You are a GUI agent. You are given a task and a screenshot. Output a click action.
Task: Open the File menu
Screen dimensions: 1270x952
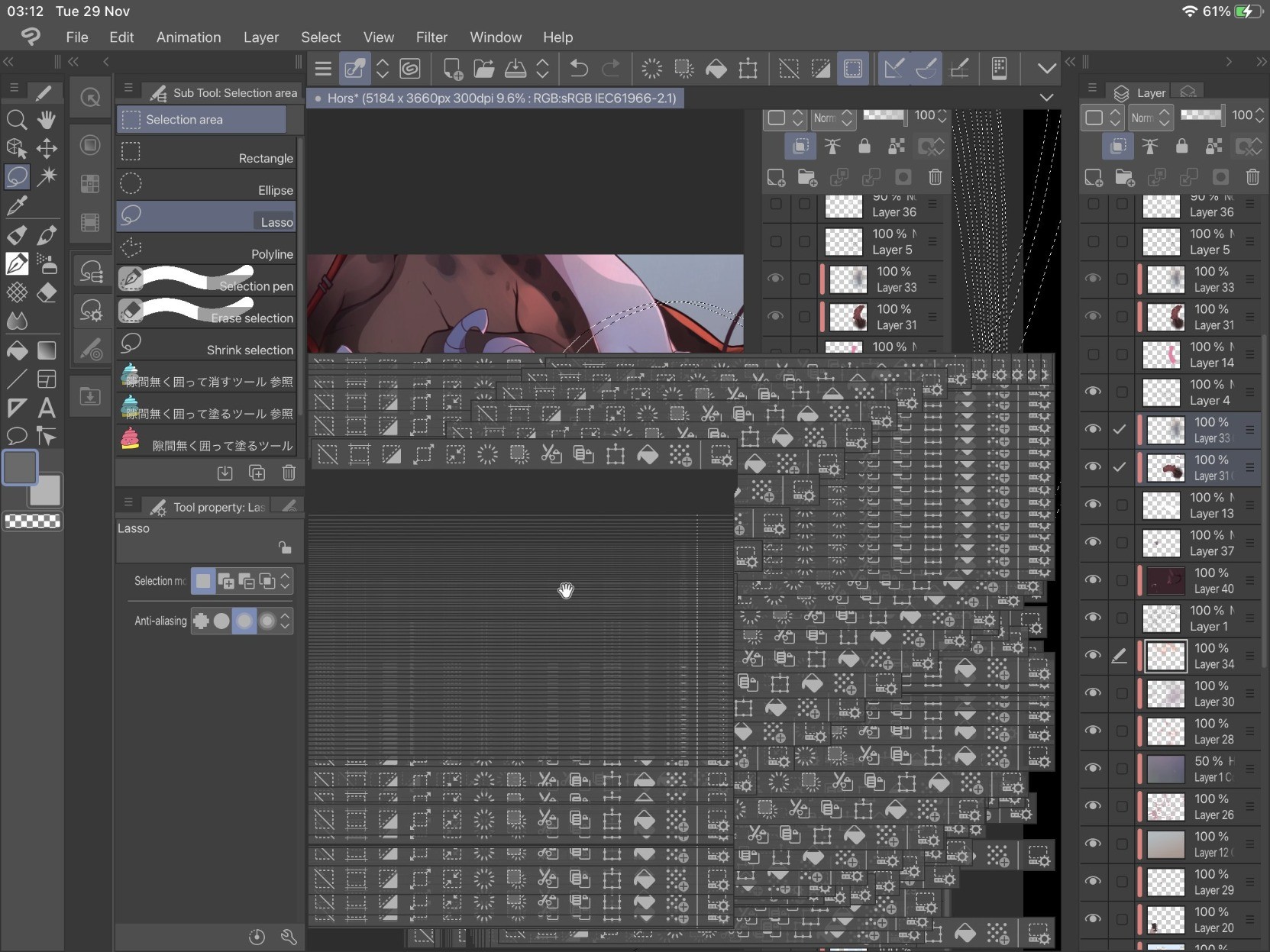coord(77,37)
